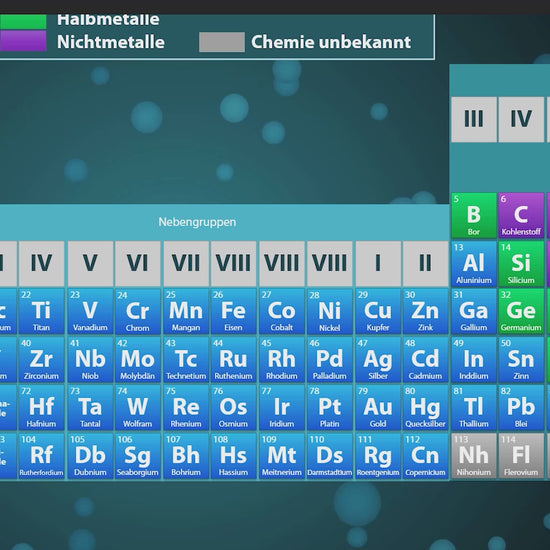550x550 pixels.
Task: Open the Zink (Zn) element
Action: pos(425,311)
